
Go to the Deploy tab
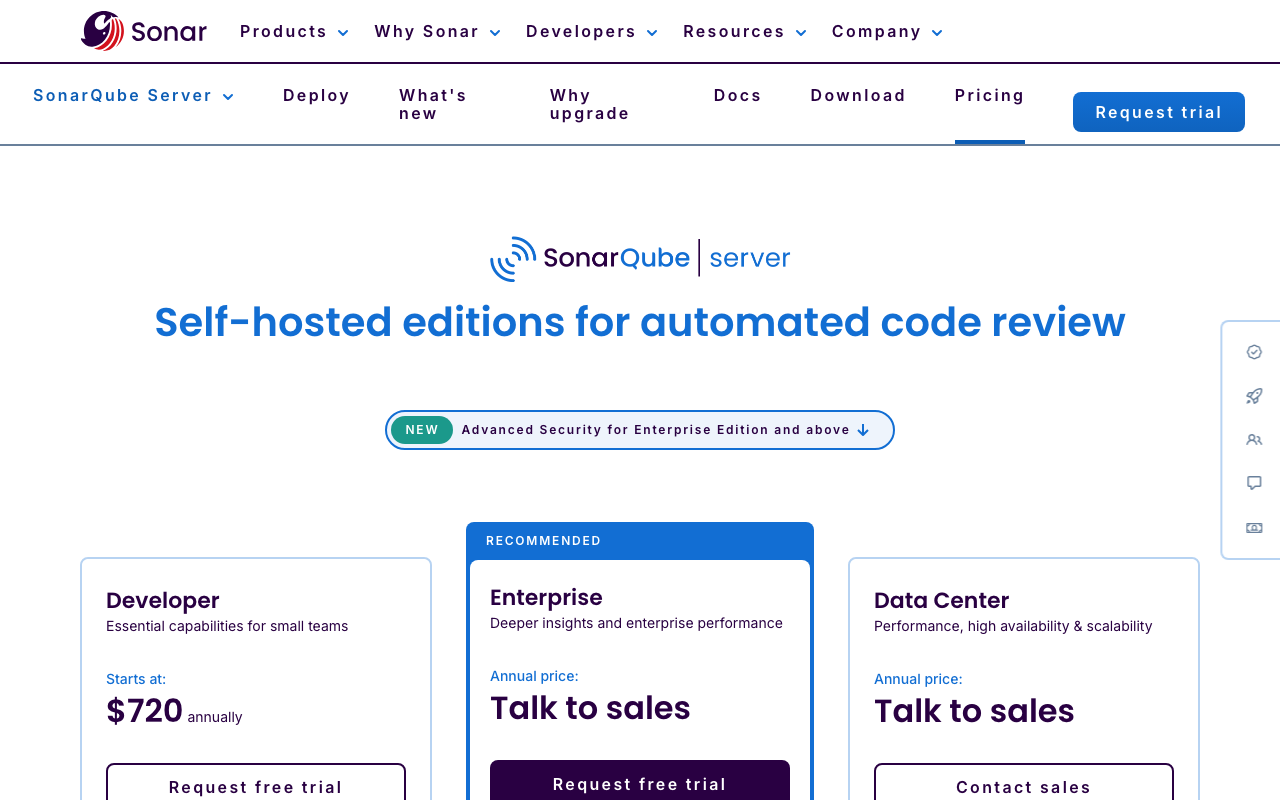tap(316, 96)
